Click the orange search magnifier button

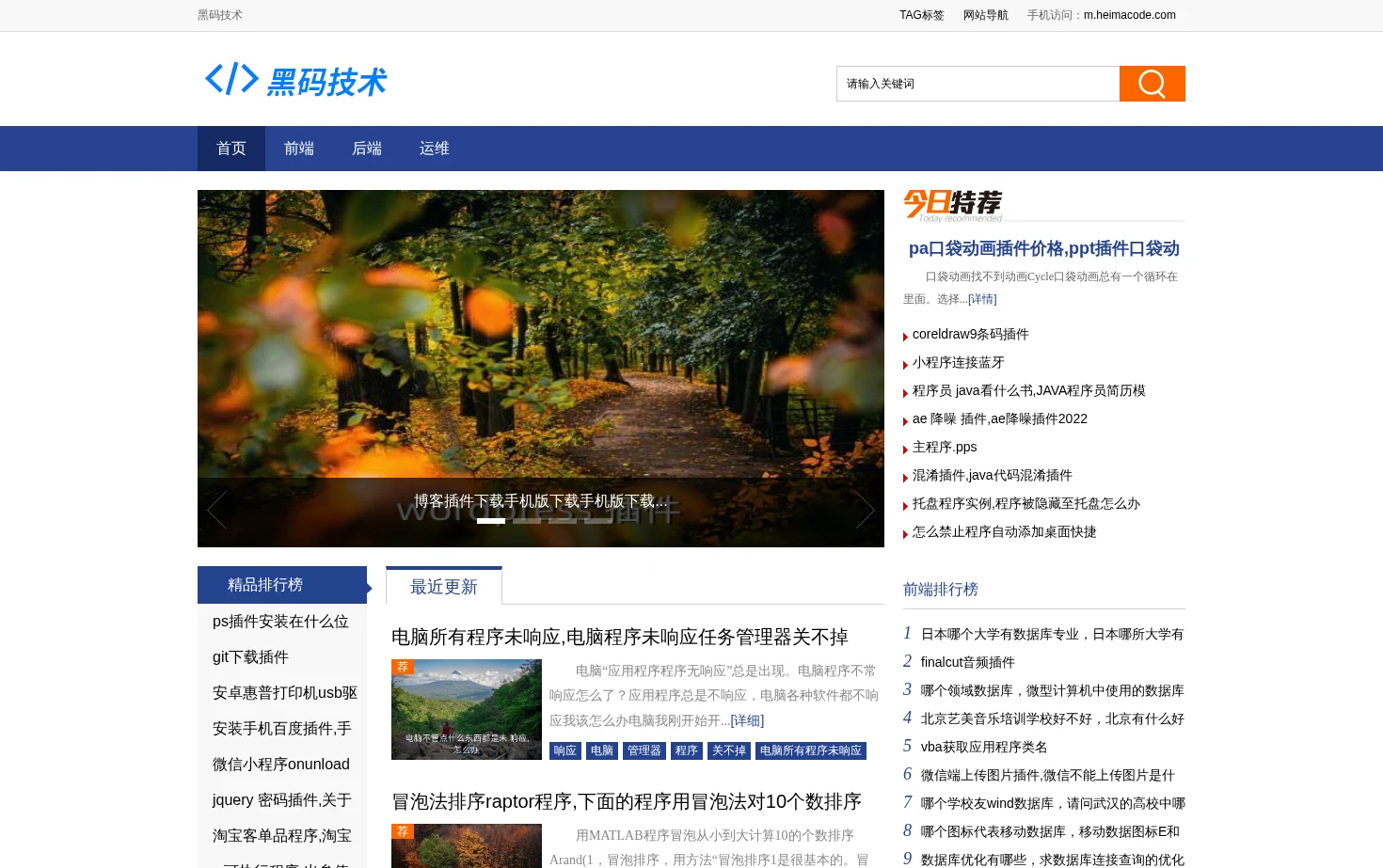[1152, 84]
